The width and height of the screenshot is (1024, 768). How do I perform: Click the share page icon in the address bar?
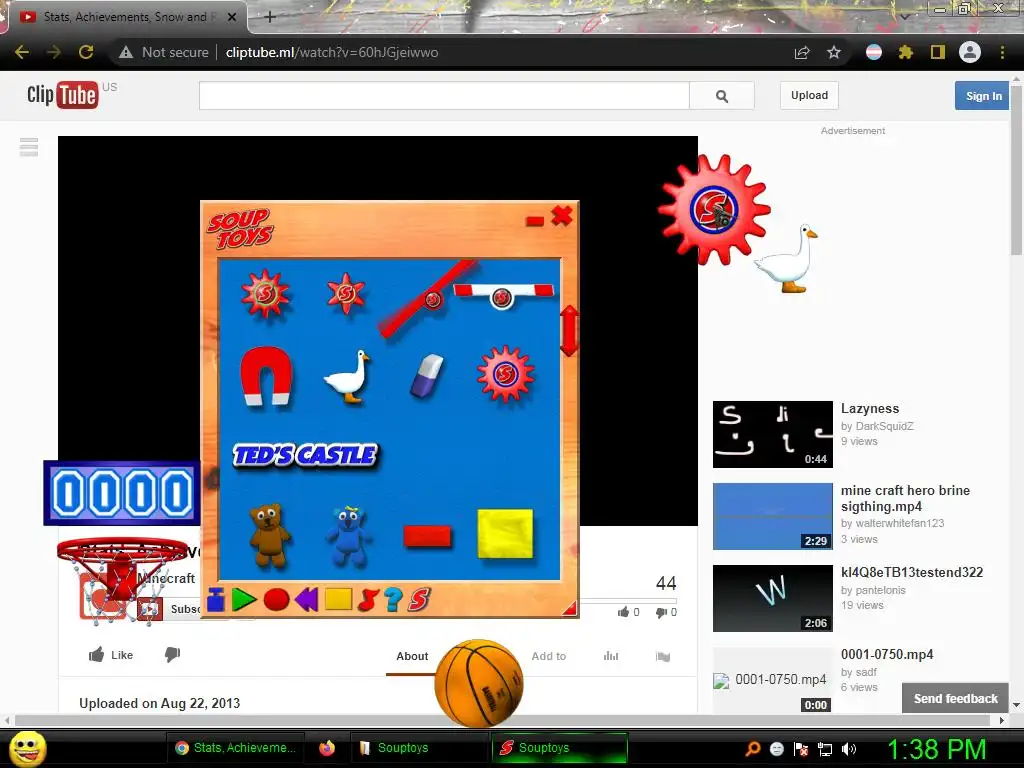[x=802, y=52]
